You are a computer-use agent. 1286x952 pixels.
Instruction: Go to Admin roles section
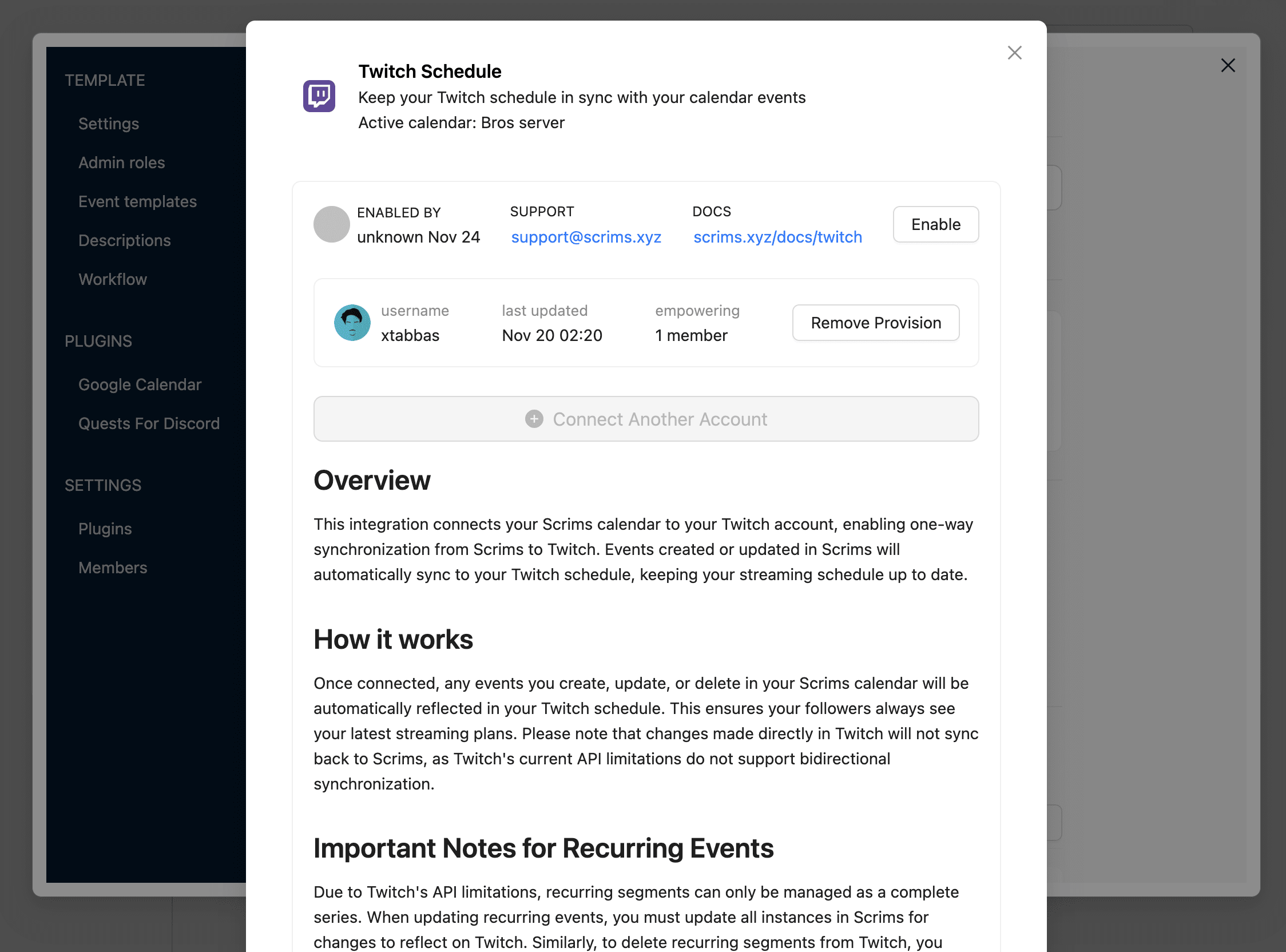click(122, 162)
